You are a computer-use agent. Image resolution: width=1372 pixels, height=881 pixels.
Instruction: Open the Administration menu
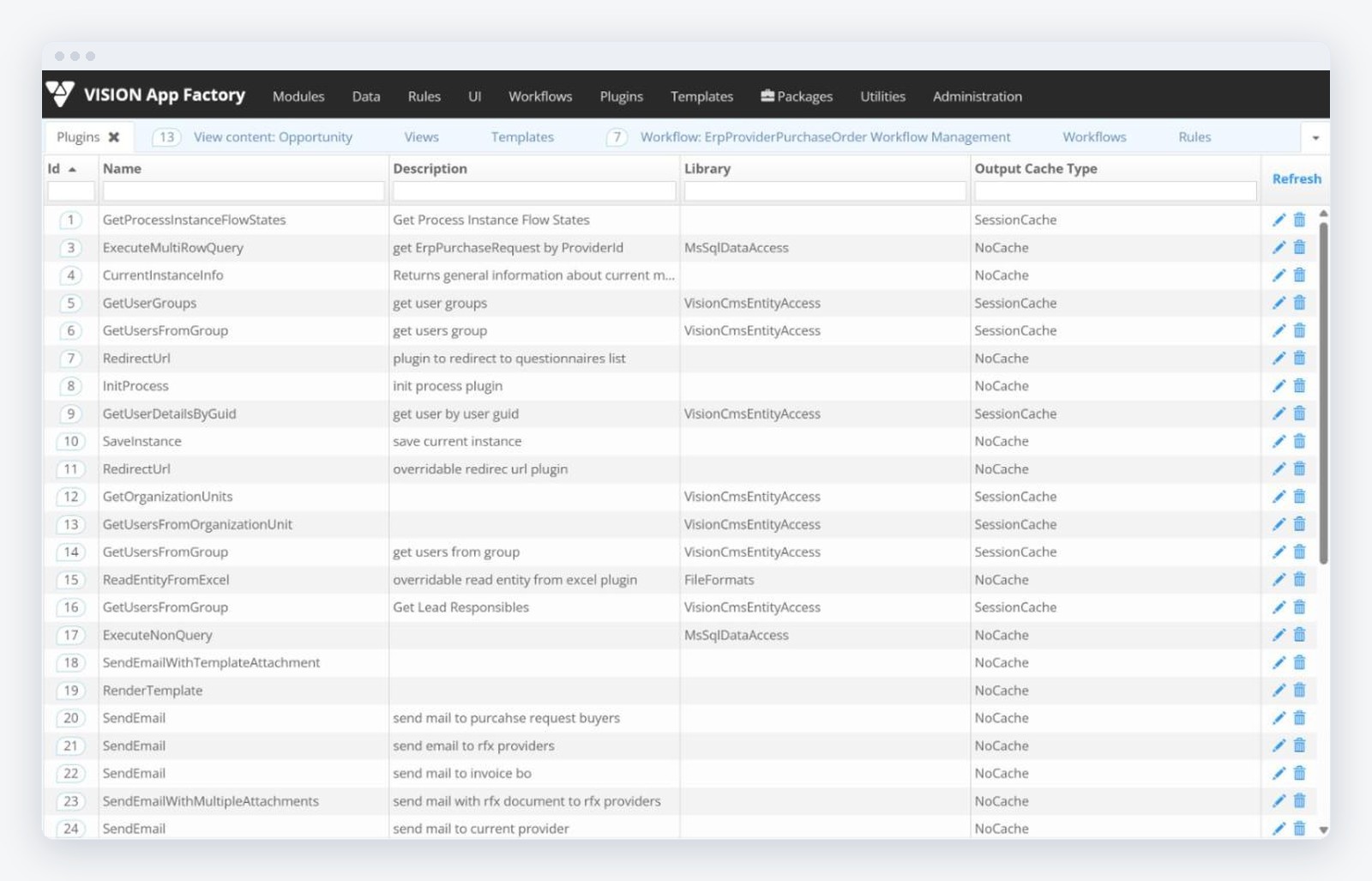coord(978,96)
